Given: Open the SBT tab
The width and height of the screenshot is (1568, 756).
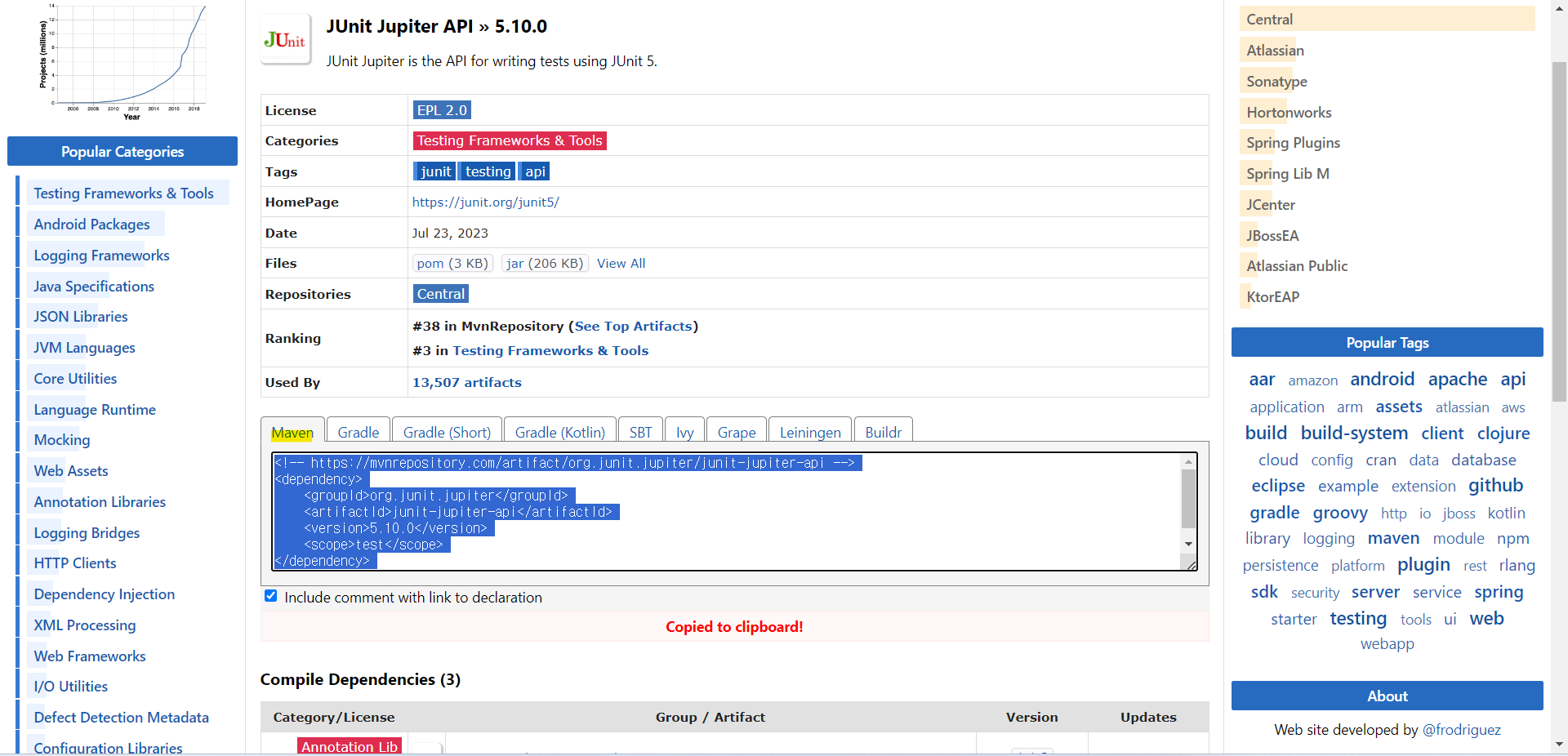Looking at the screenshot, I should pyautogui.click(x=641, y=431).
